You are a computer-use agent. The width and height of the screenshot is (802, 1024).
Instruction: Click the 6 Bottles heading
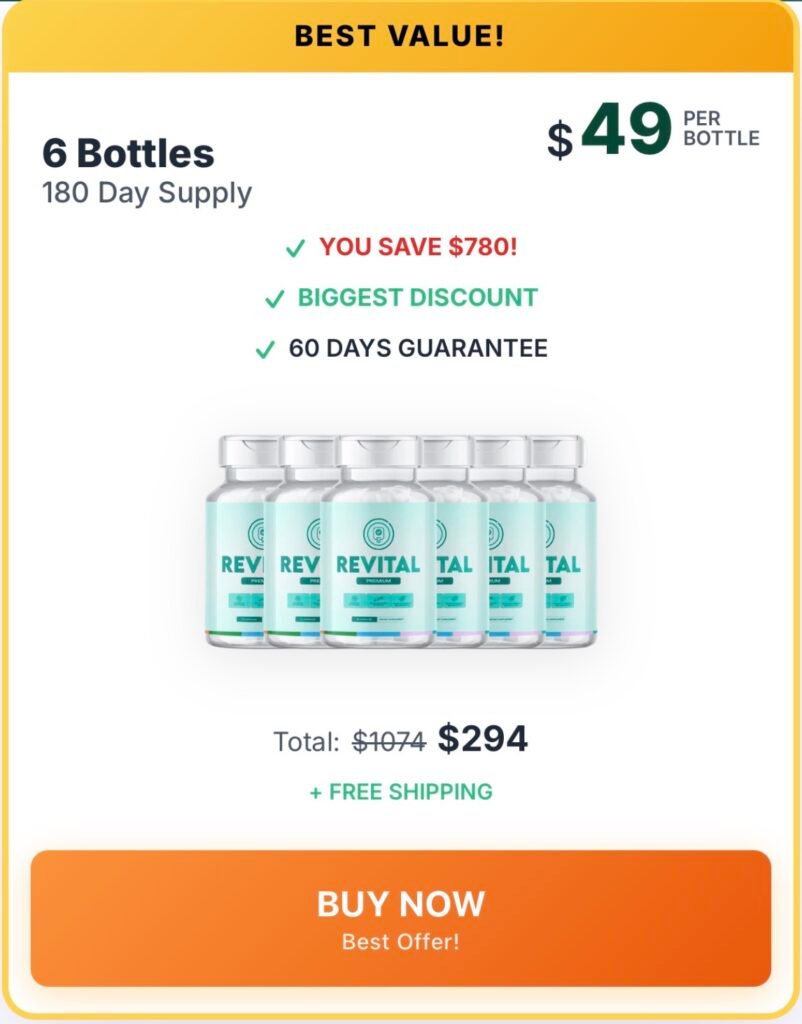click(128, 153)
